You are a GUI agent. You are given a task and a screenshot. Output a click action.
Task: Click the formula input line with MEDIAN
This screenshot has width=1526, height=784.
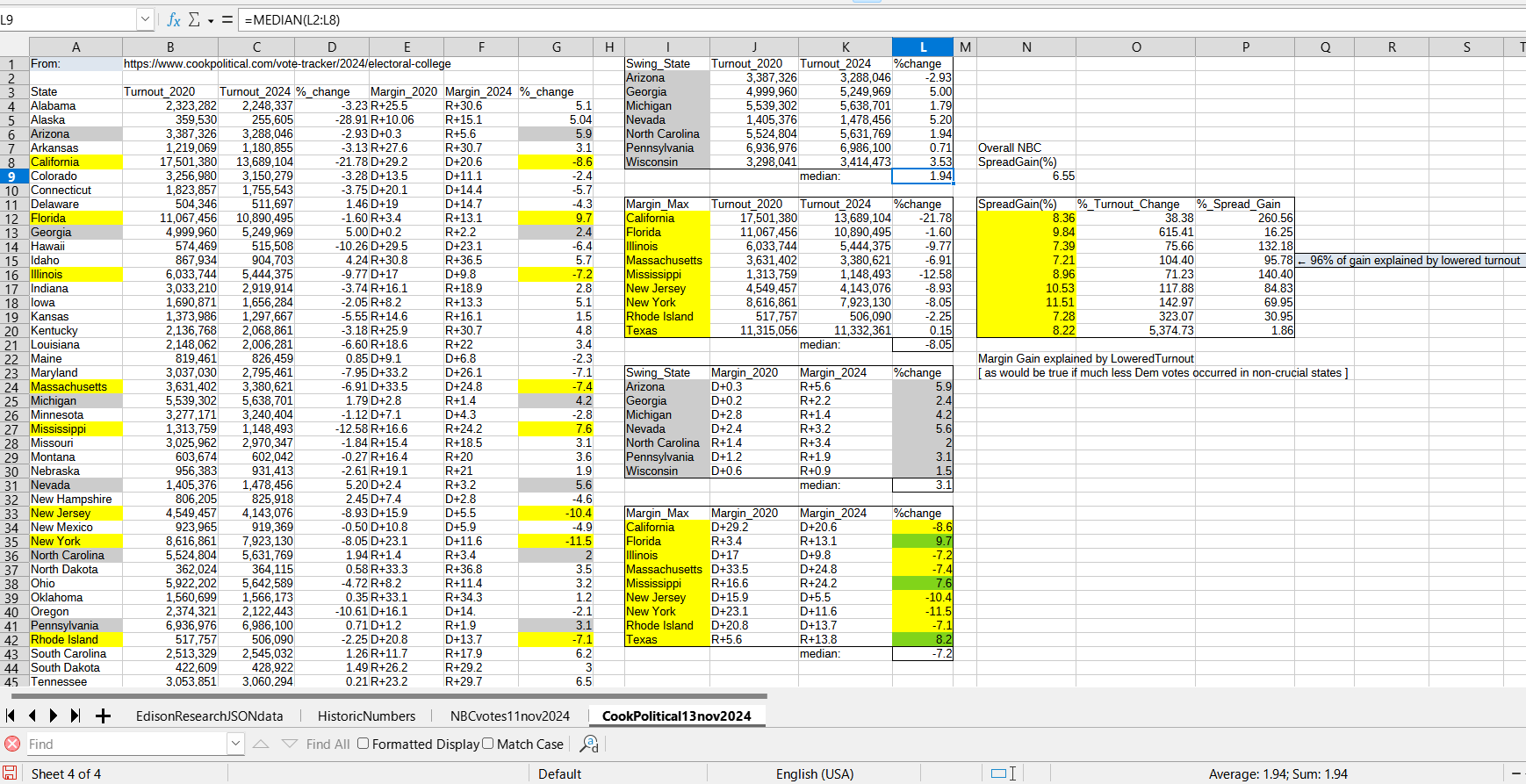(x=882, y=19)
